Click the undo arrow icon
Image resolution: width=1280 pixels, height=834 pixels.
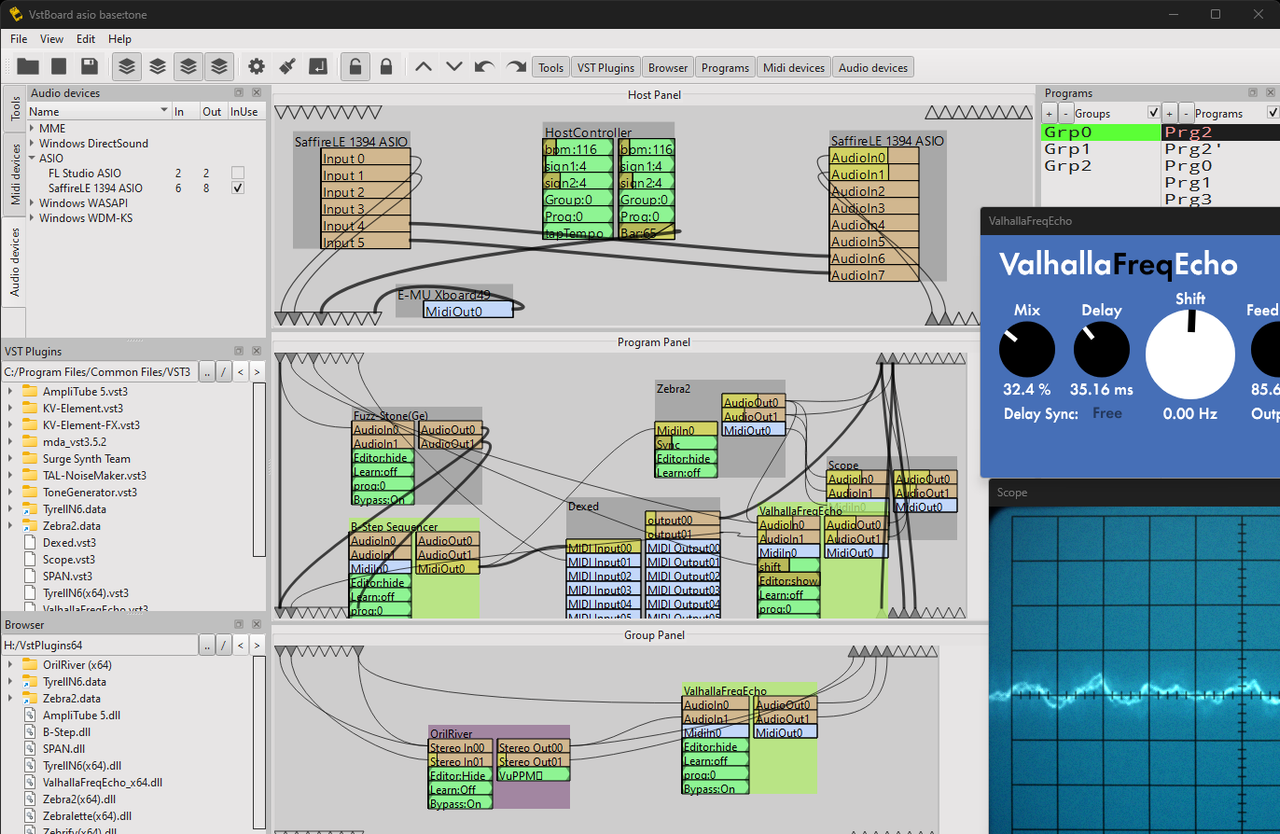(484, 66)
